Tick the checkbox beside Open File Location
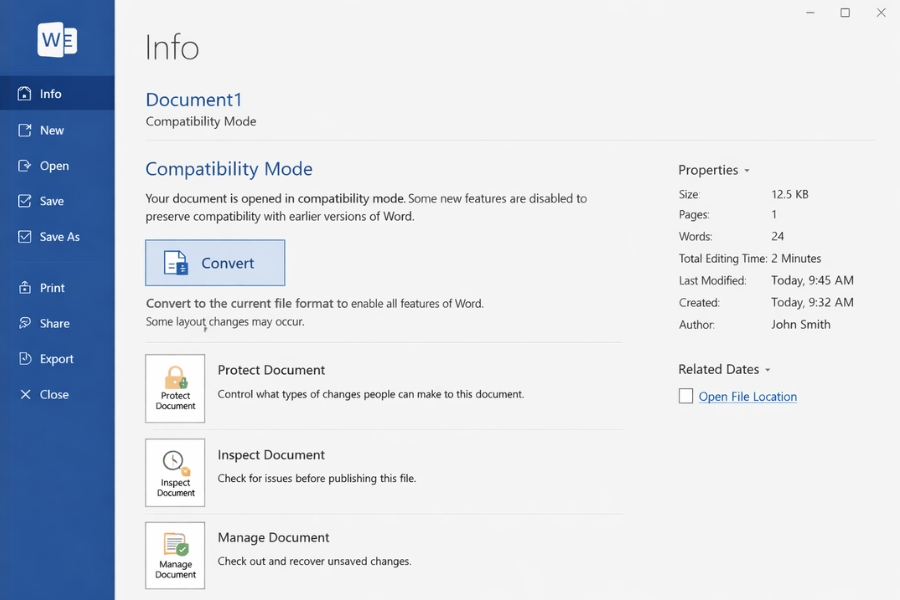900x600 pixels. [x=686, y=396]
